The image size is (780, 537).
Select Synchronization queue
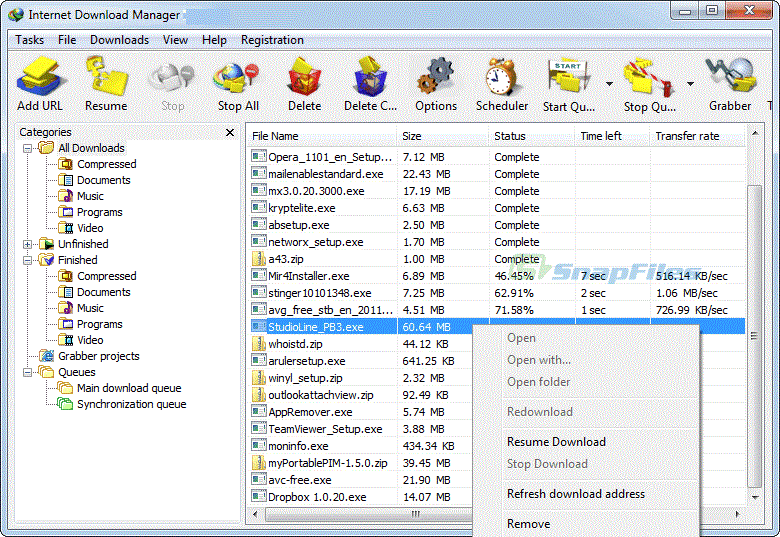pos(131,404)
